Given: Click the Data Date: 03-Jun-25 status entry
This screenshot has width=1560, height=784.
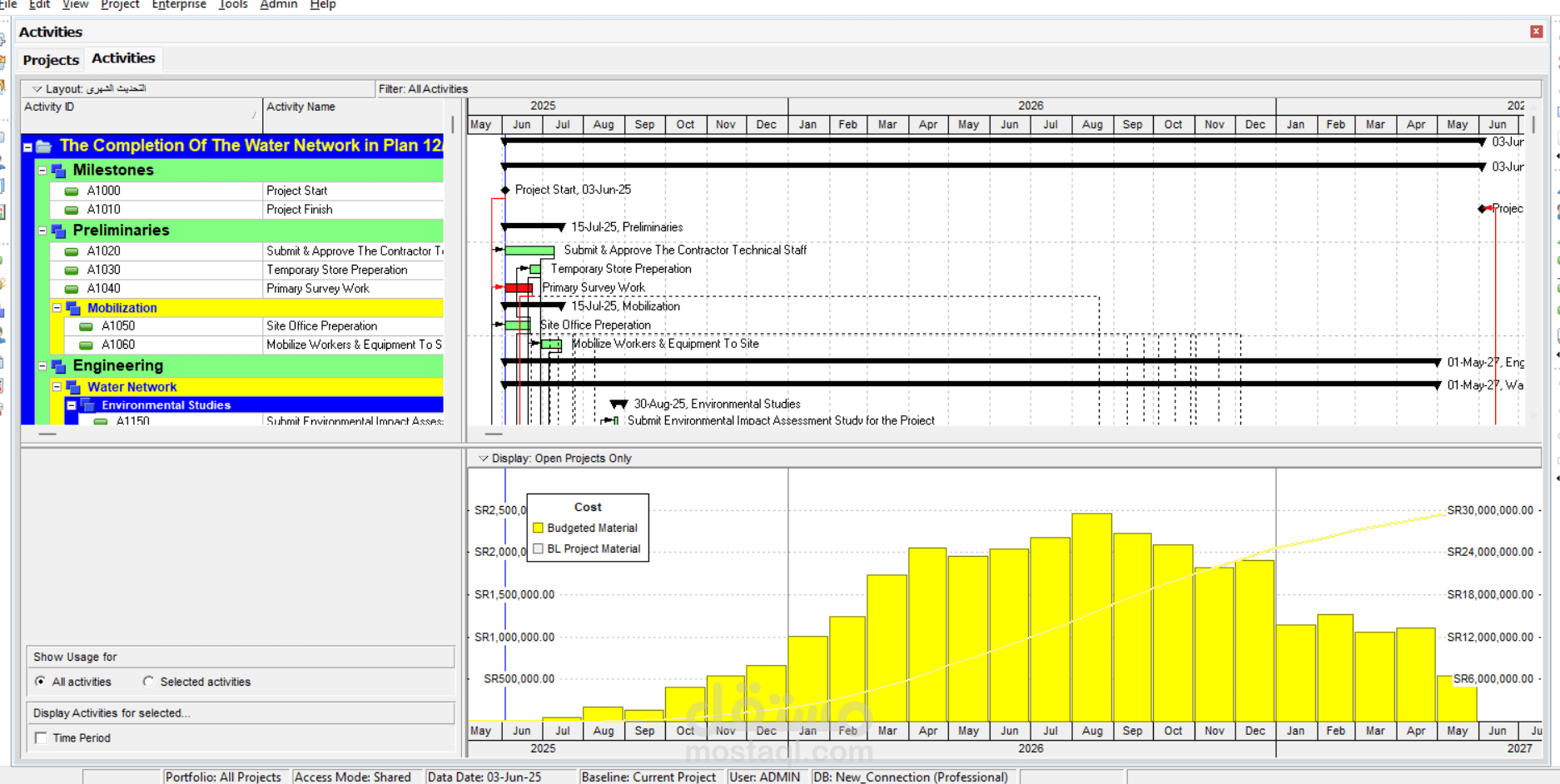Looking at the screenshot, I should click(484, 777).
